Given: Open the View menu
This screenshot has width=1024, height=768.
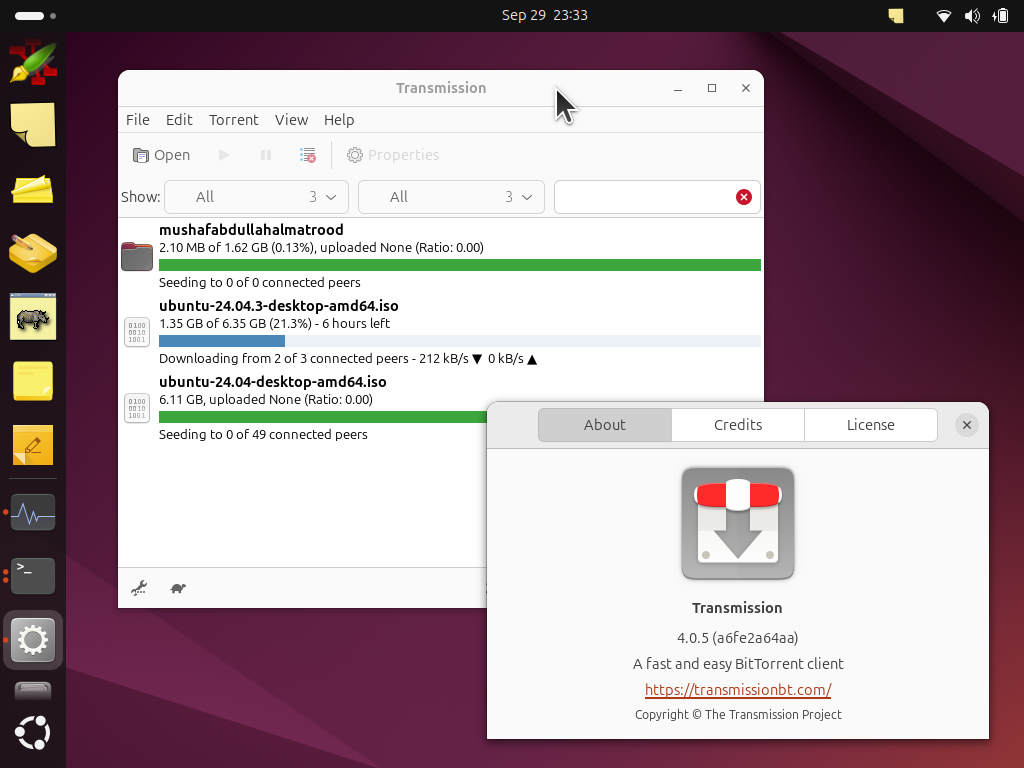Looking at the screenshot, I should 291,120.
